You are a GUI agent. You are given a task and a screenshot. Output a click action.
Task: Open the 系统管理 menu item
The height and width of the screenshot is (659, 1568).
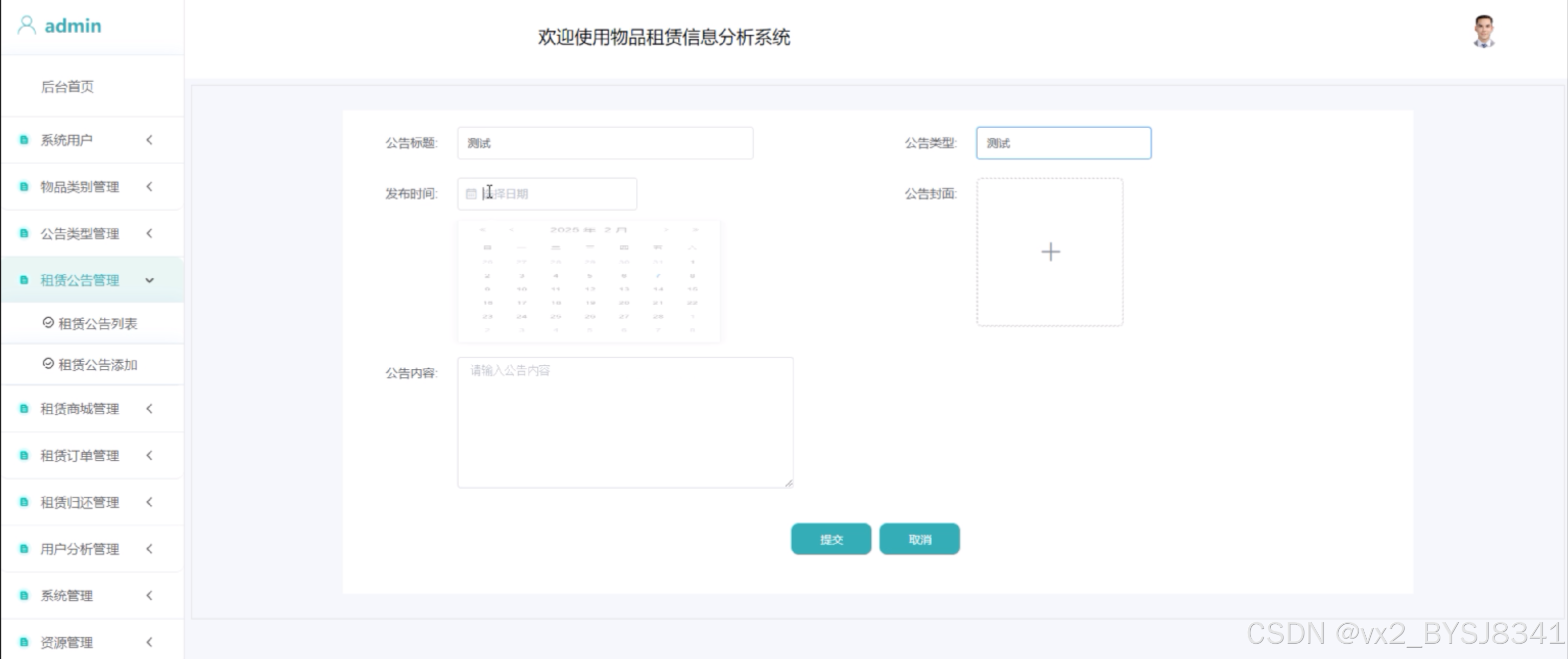(67, 596)
